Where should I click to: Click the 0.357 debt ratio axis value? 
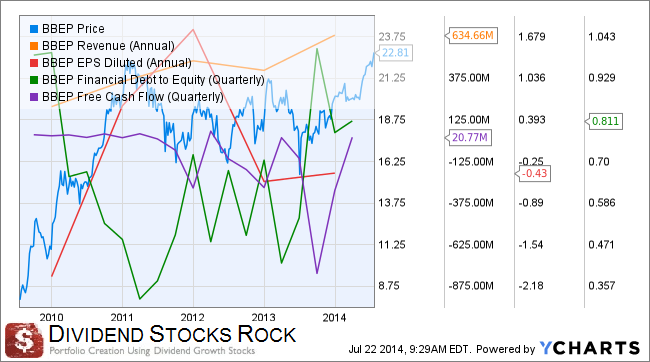[x=602, y=286]
